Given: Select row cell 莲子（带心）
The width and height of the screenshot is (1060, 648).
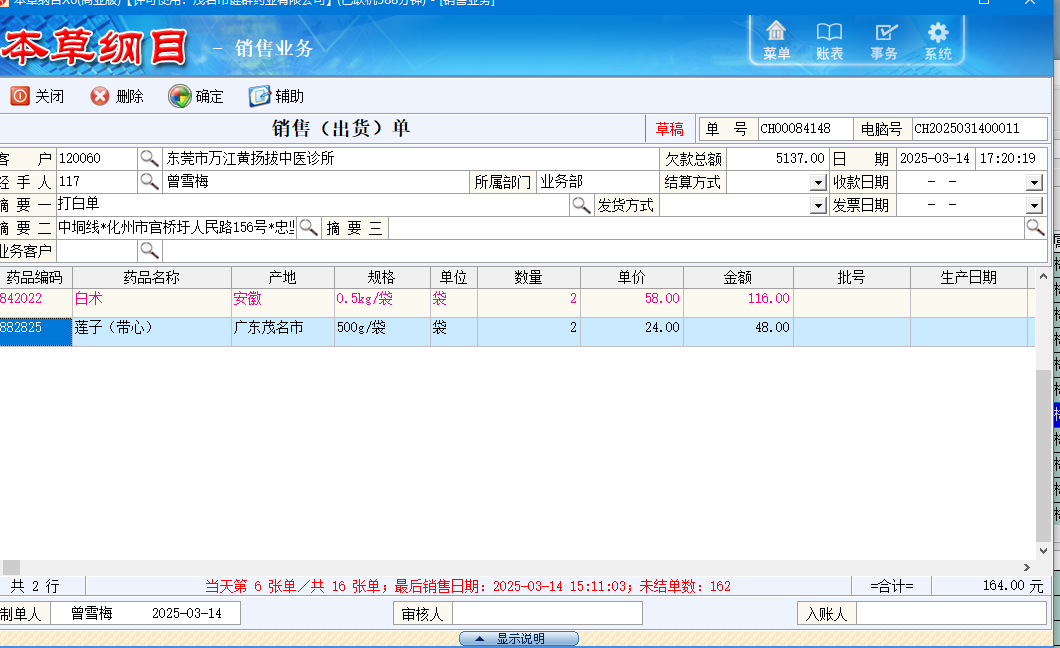Looking at the screenshot, I should pyautogui.click(x=151, y=332).
